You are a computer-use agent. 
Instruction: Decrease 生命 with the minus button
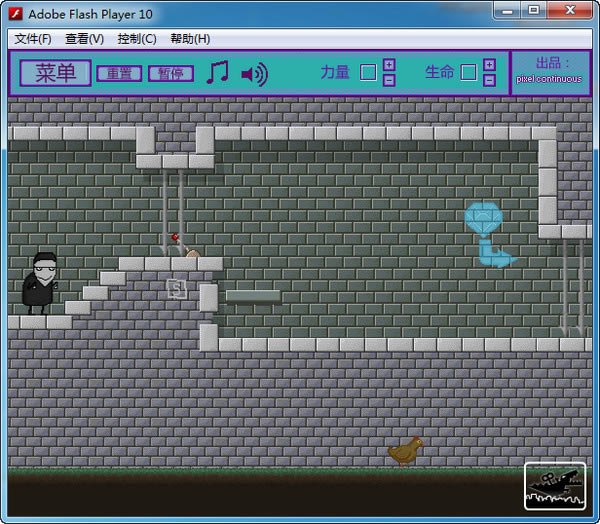[489, 80]
